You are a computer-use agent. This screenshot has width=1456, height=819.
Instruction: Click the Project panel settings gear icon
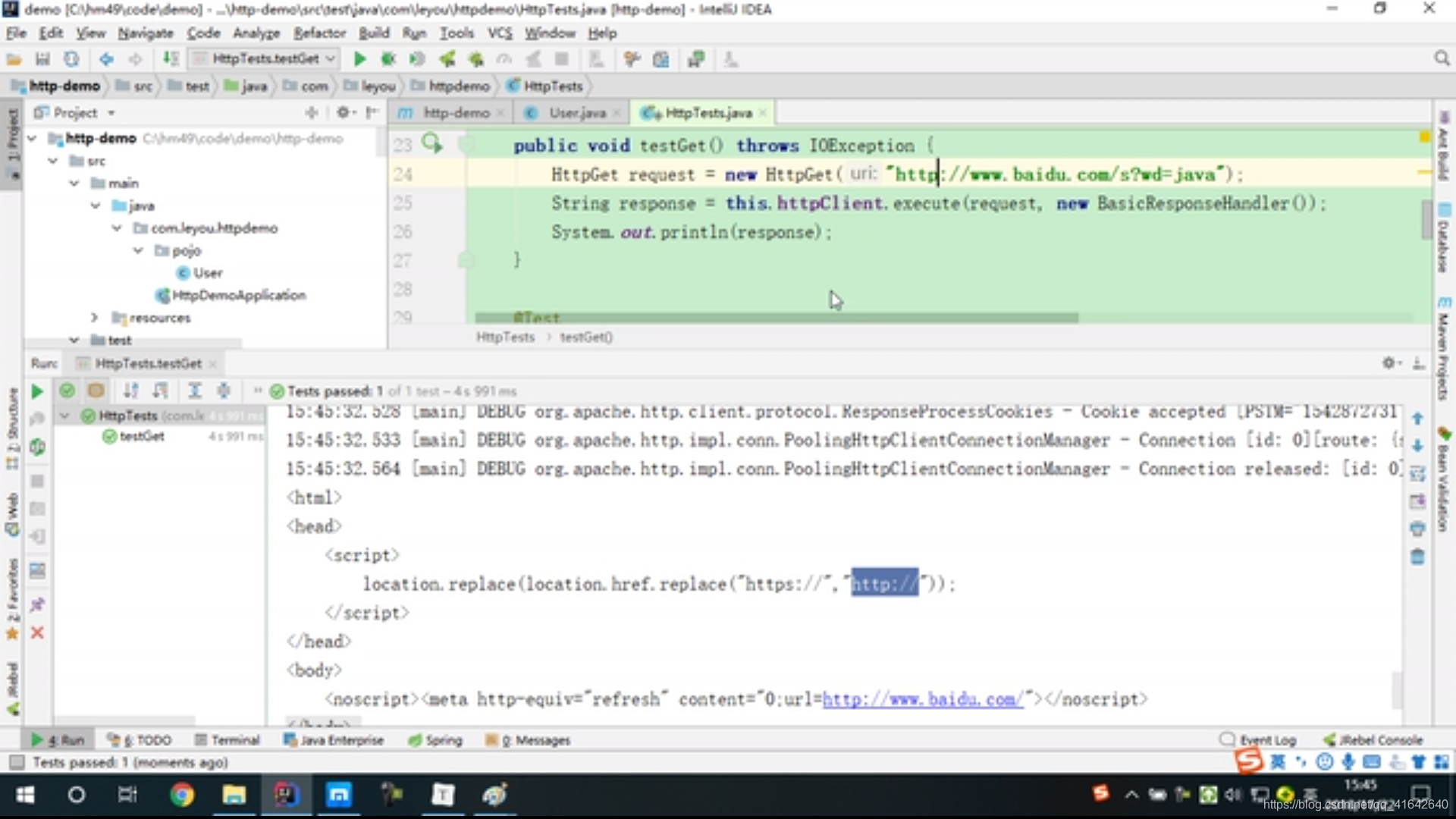pyautogui.click(x=344, y=112)
